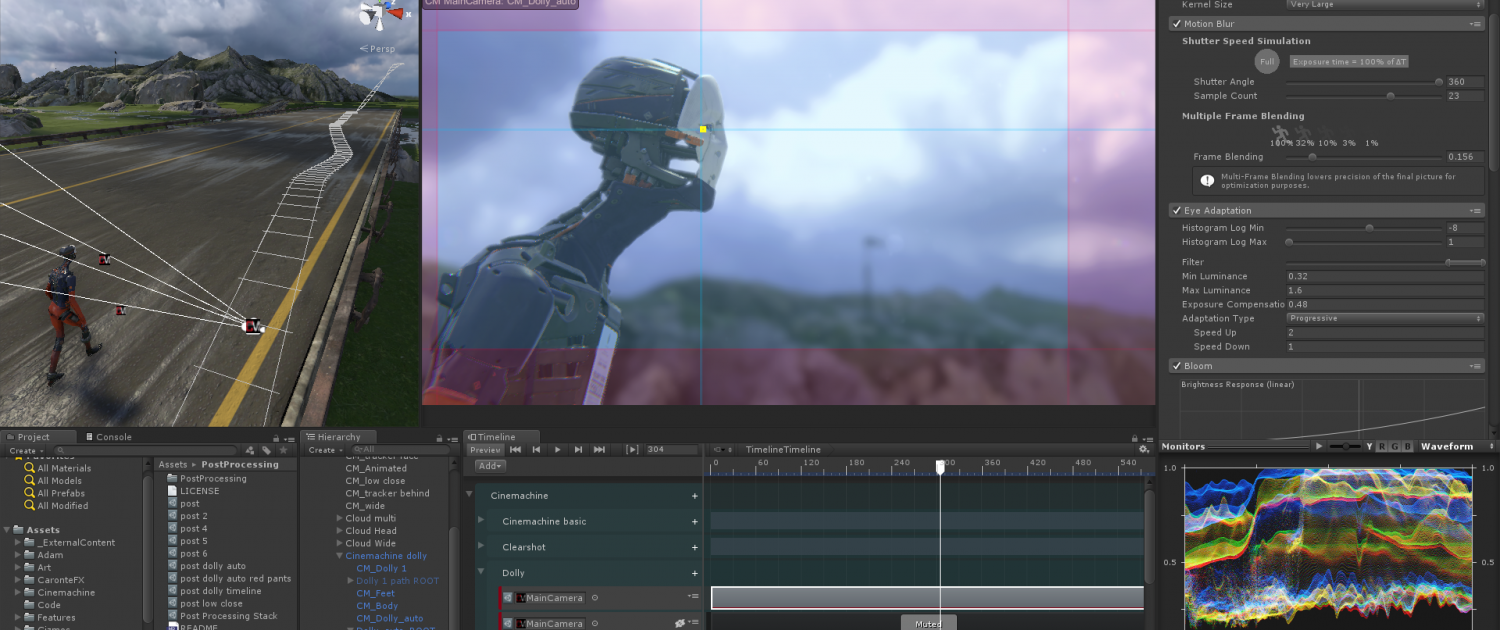Open Bloom component context menu
Image resolution: width=1500 pixels, height=630 pixels.
(x=1475, y=367)
